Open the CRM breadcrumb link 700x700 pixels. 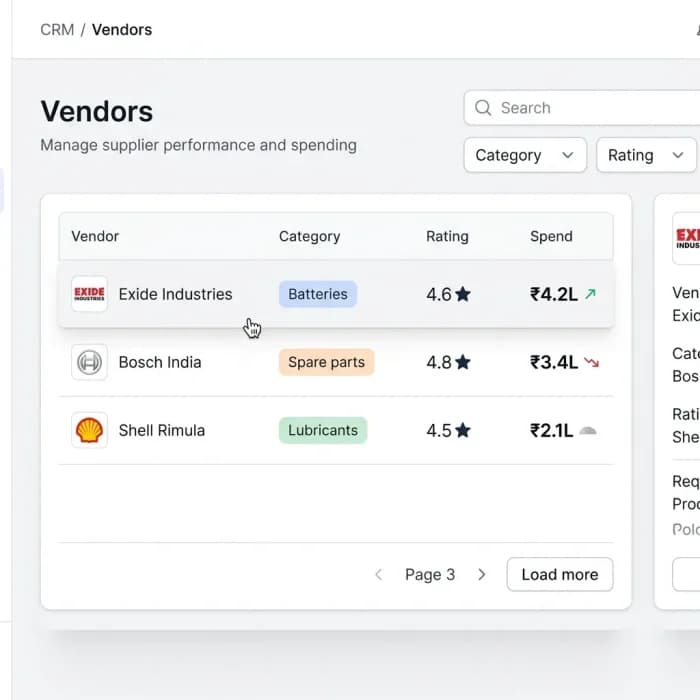click(x=57, y=30)
